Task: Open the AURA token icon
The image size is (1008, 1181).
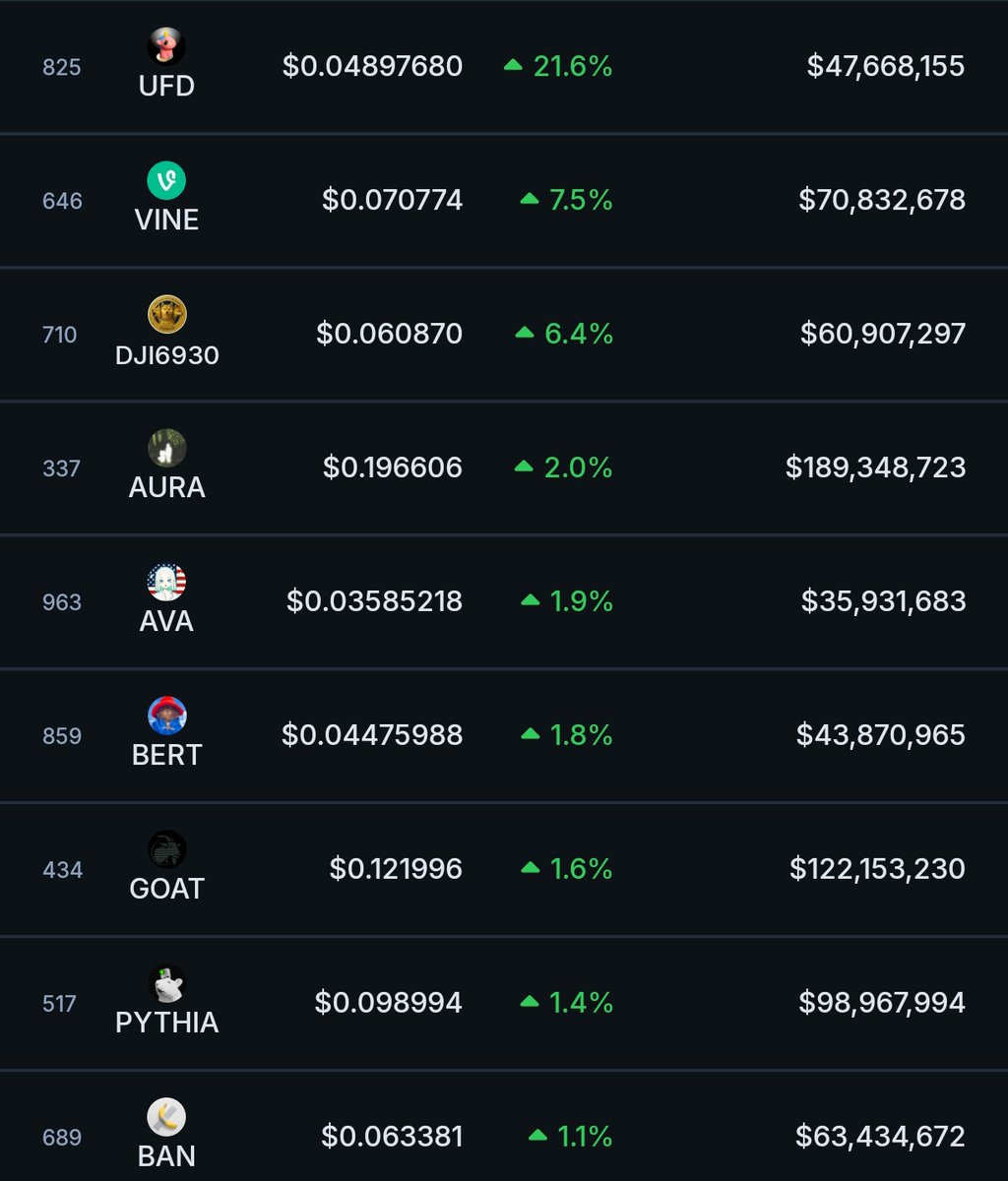Action: [x=166, y=448]
